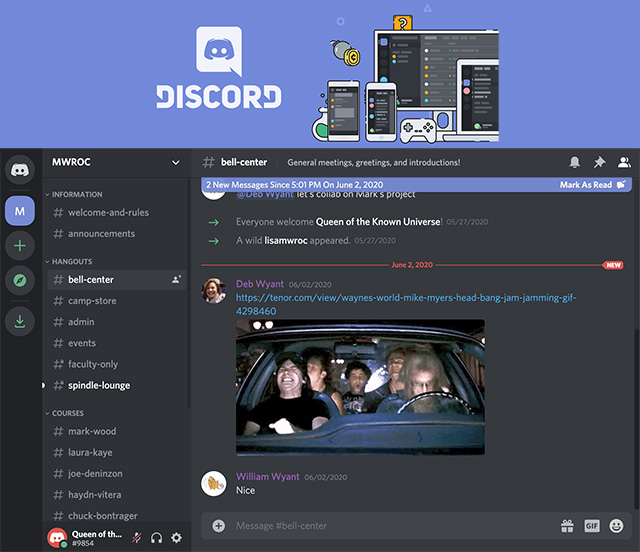Click the user tag #9854

pyautogui.click(x=82, y=543)
